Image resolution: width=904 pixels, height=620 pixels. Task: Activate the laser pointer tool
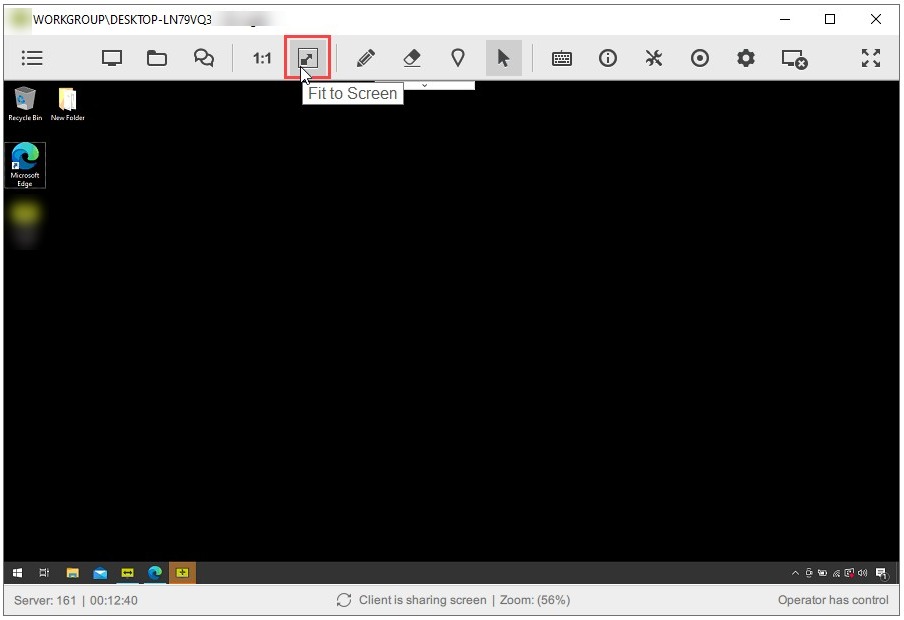pyautogui.click(x=458, y=58)
